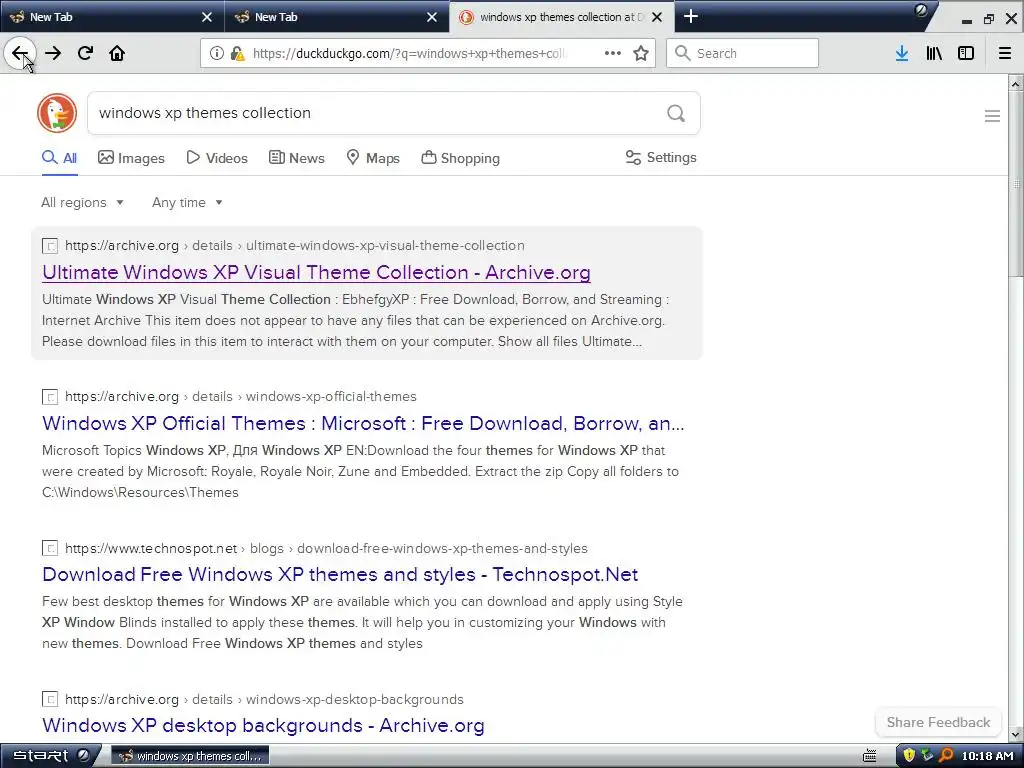The height and width of the screenshot is (768, 1024).
Task: Show site information icon in address bar
Action: click(x=217, y=53)
